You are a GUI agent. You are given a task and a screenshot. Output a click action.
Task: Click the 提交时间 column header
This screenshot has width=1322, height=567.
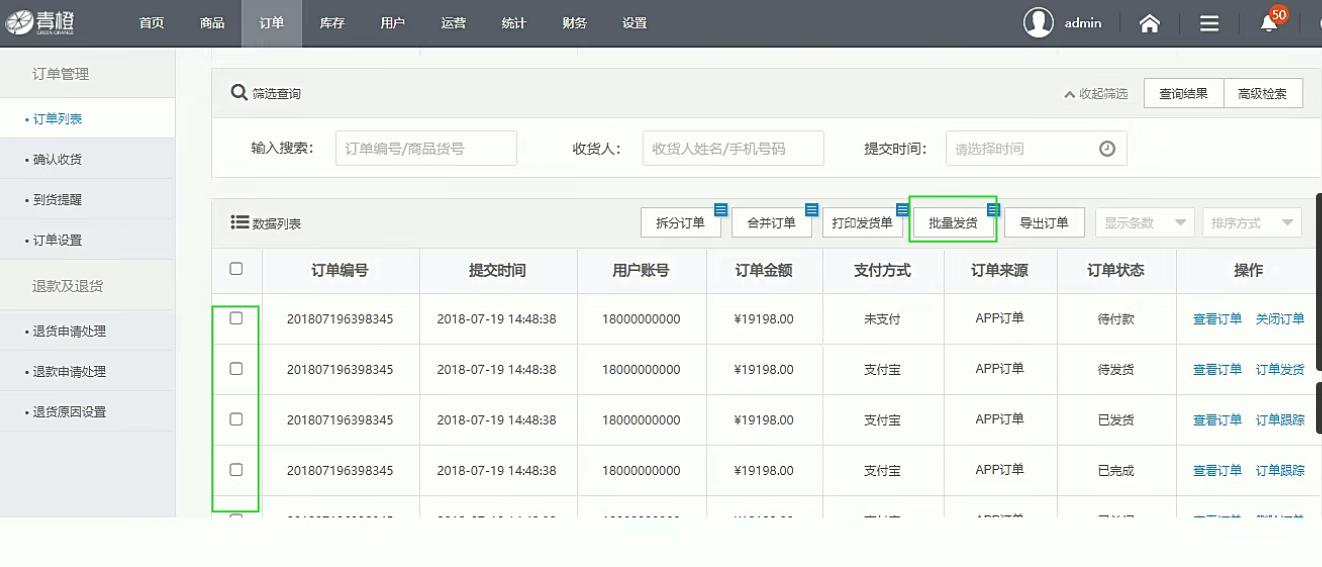point(497,270)
